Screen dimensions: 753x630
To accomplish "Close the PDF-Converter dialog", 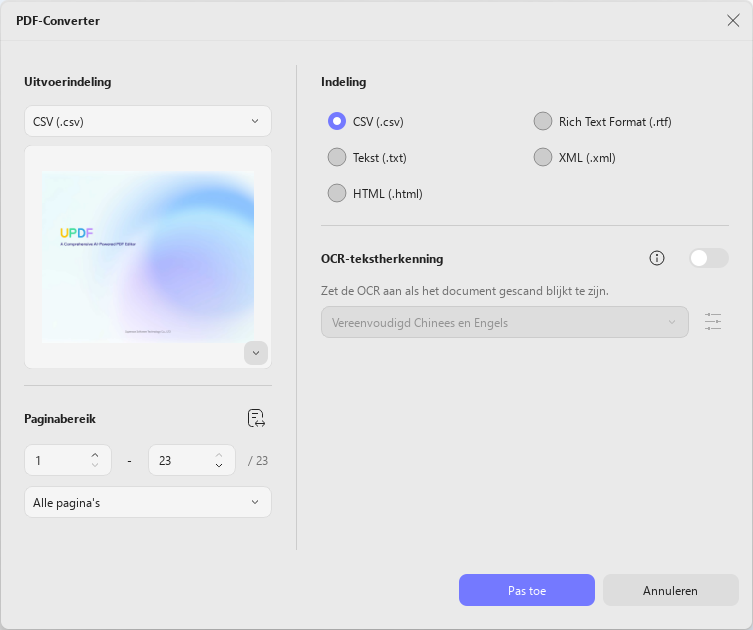I will tap(733, 20).
